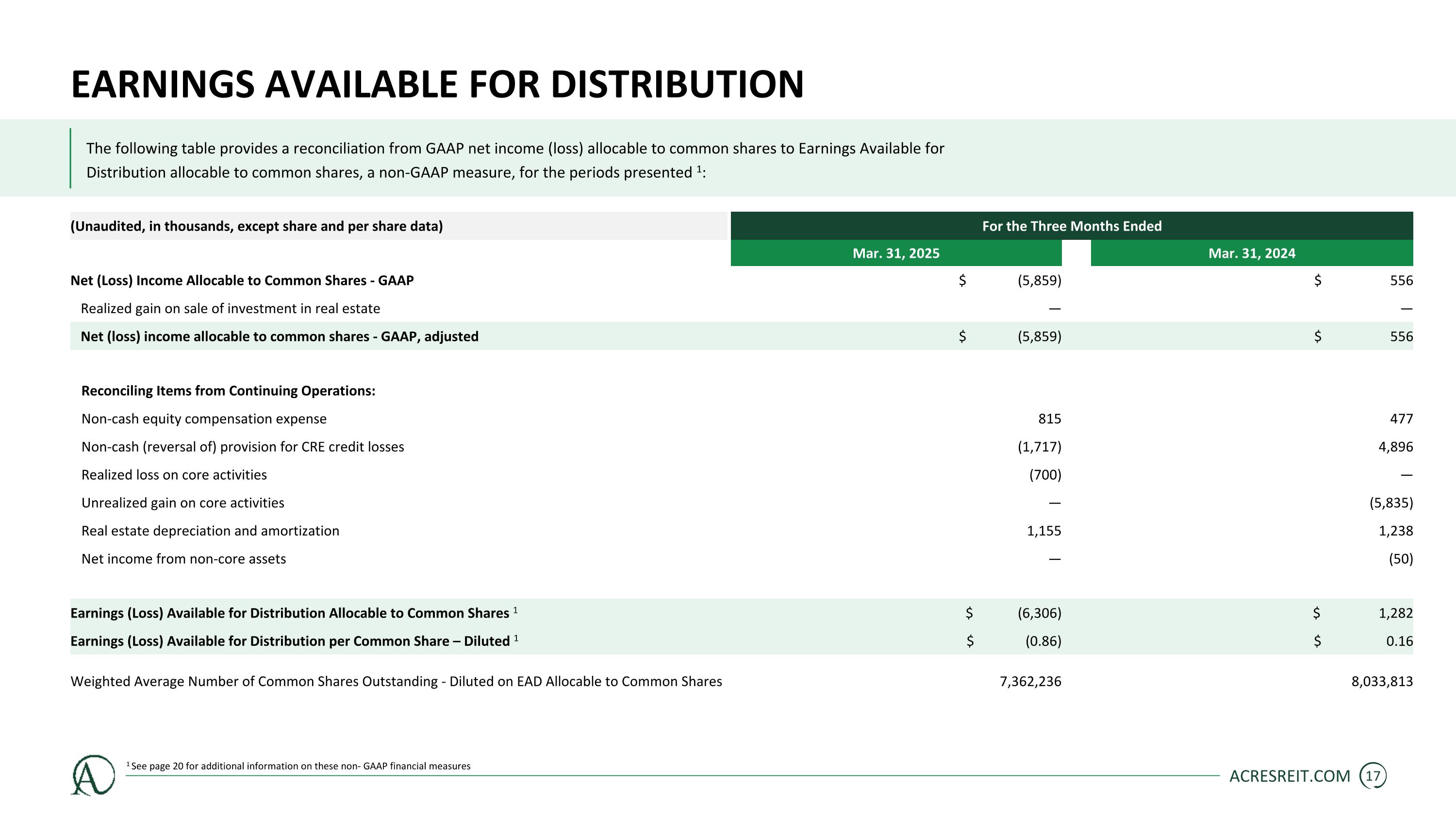Select the Mar. 31, 2024 column header

1252,253
